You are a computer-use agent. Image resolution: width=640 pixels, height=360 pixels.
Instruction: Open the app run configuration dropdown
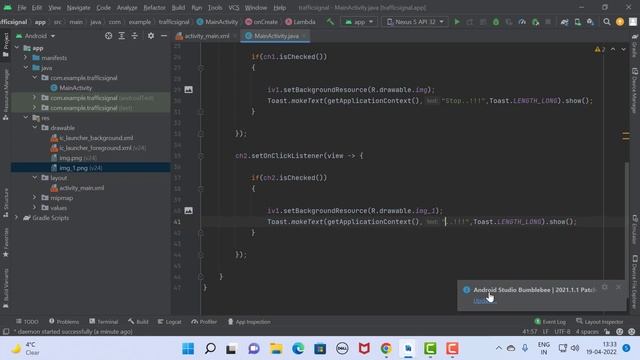pos(359,22)
